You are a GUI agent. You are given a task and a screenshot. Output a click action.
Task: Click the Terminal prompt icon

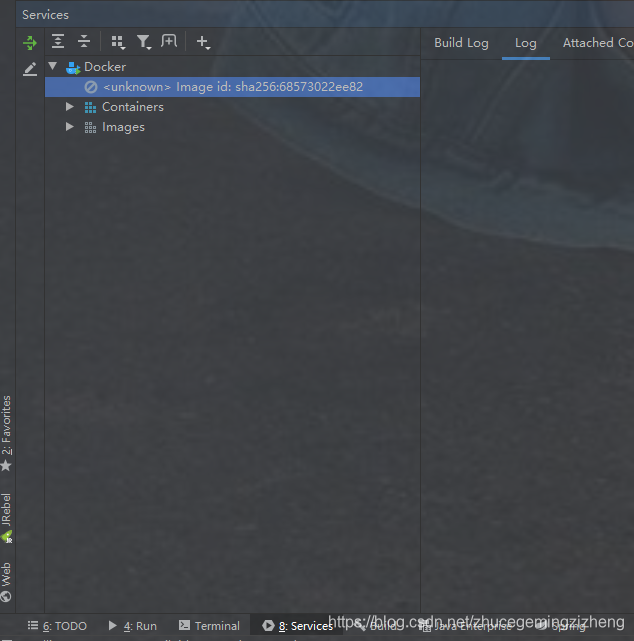[184, 625]
